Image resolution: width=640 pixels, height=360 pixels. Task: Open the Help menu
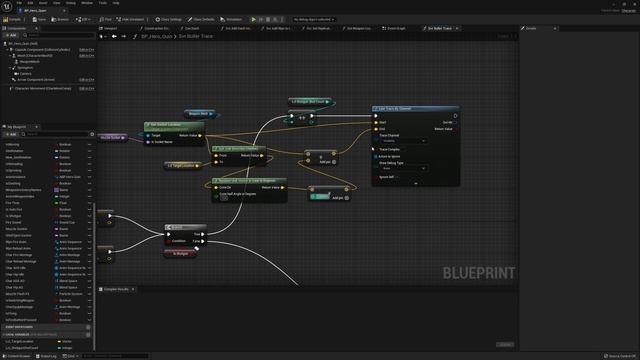[x=116, y=3]
